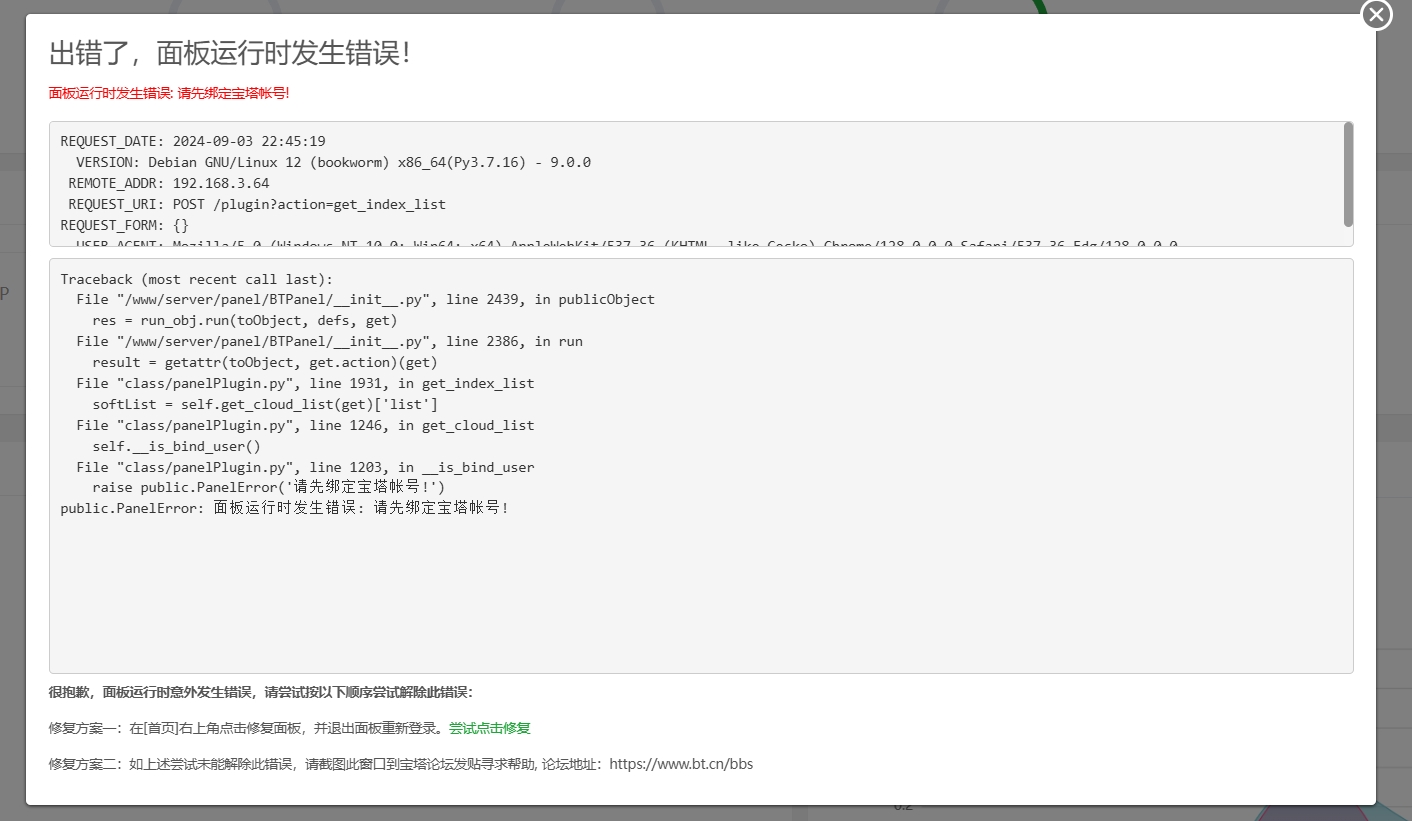Click the request info box scrollbar
Screen dimensions: 1412x821
1348,174
